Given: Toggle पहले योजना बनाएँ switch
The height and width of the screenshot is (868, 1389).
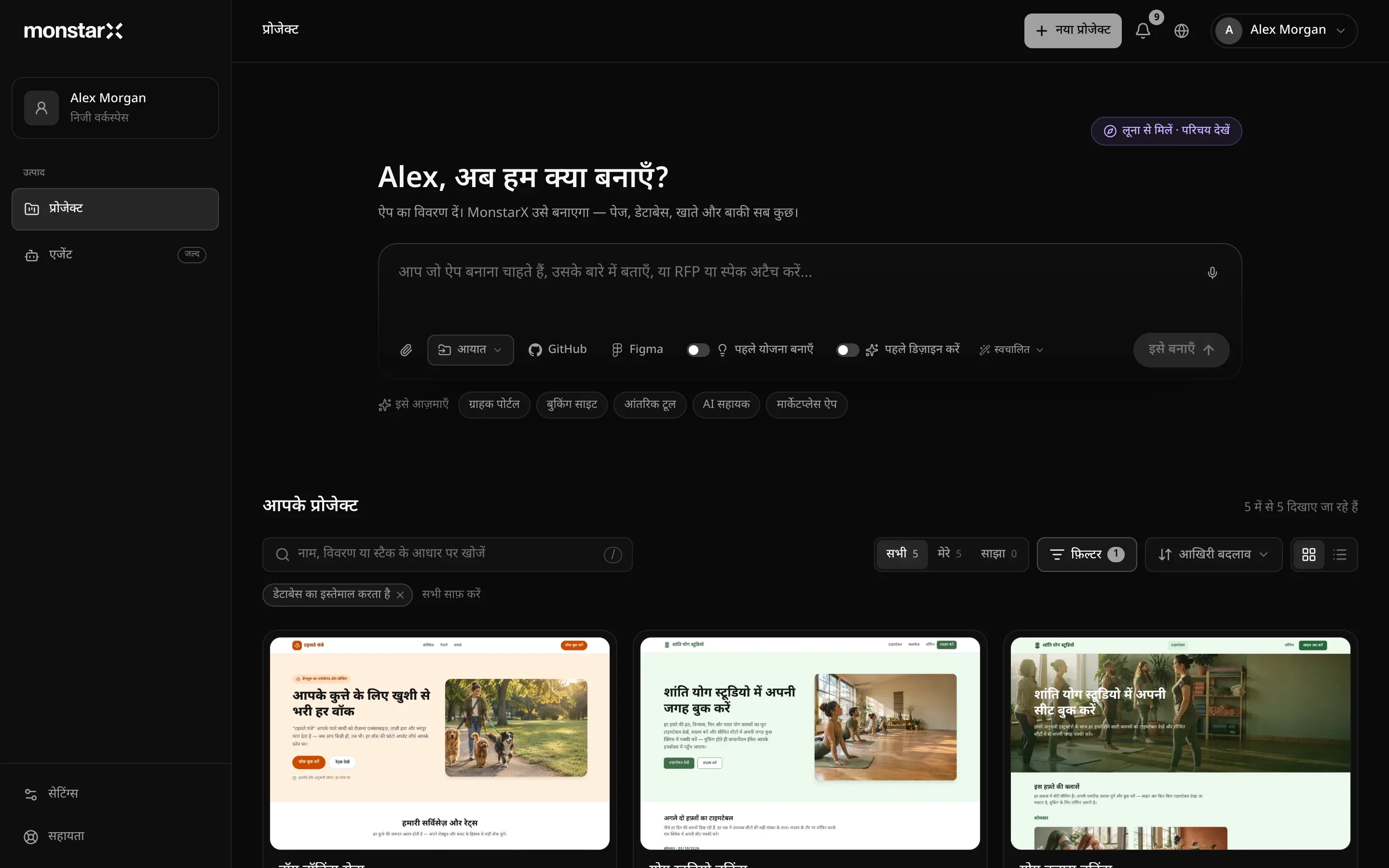Looking at the screenshot, I should [x=698, y=350].
